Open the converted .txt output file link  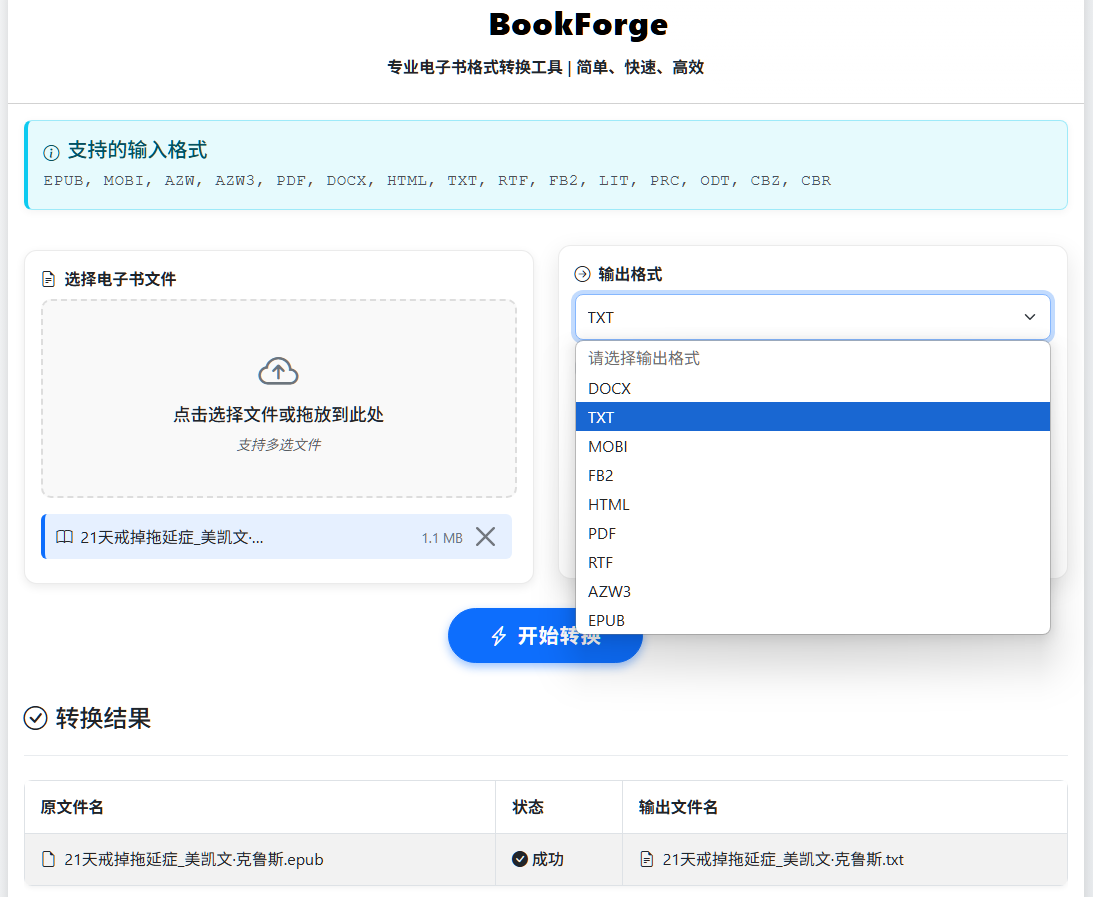pos(782,859)
